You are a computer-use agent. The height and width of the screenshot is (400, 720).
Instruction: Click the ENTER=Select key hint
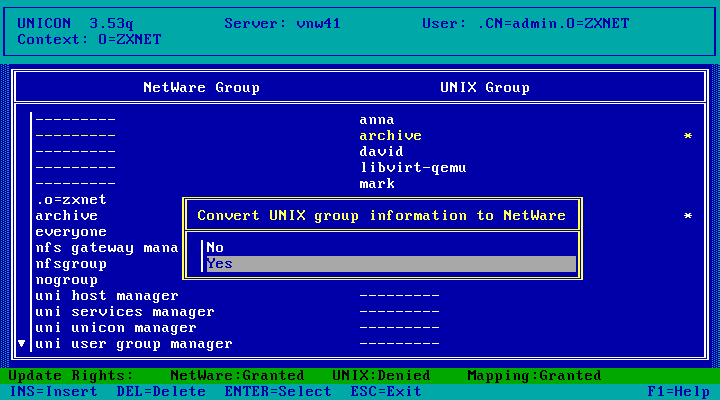tap(277, 391)
